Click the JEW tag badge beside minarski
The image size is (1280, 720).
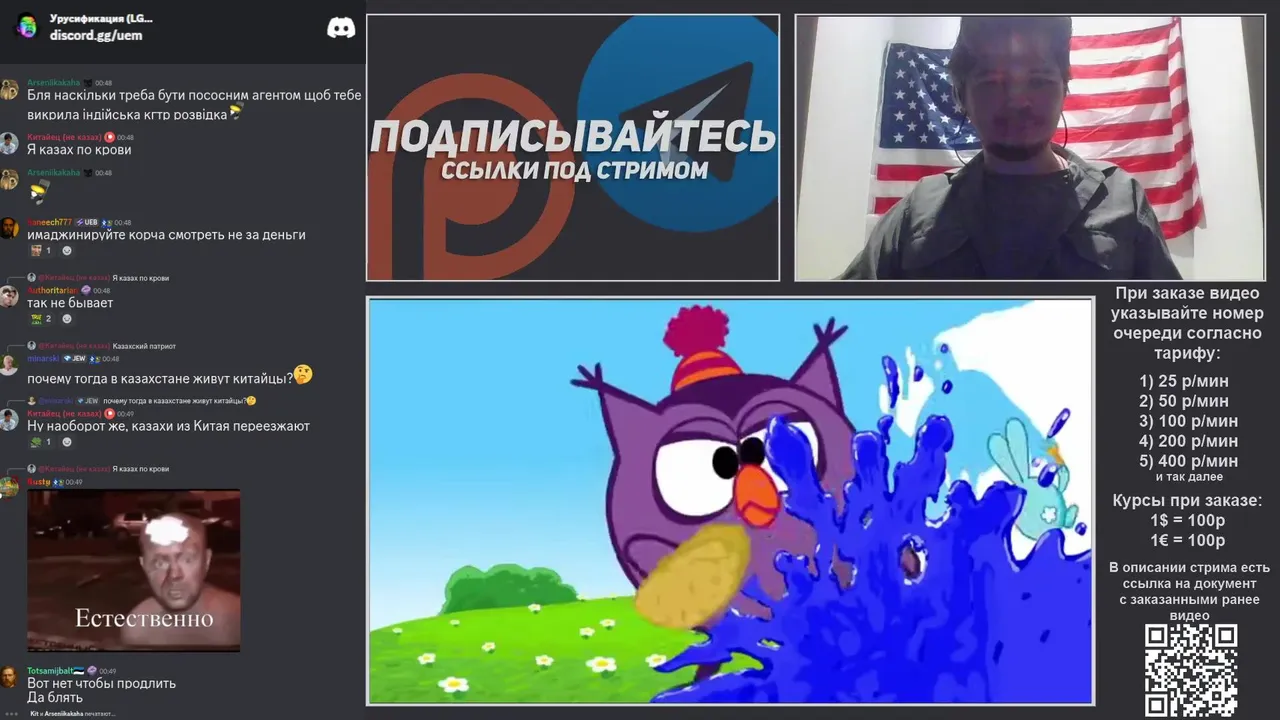pos(76,358)
